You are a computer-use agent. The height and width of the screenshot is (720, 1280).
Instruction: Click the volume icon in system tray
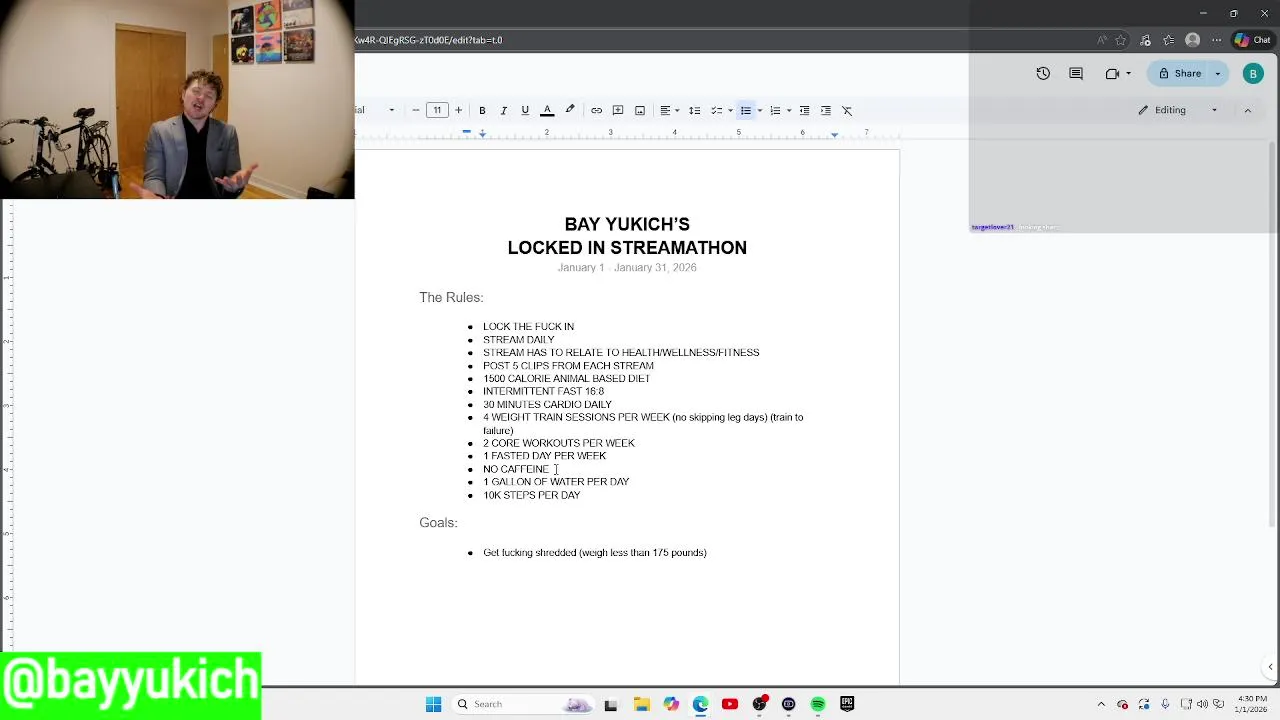tap(1202, 704)
